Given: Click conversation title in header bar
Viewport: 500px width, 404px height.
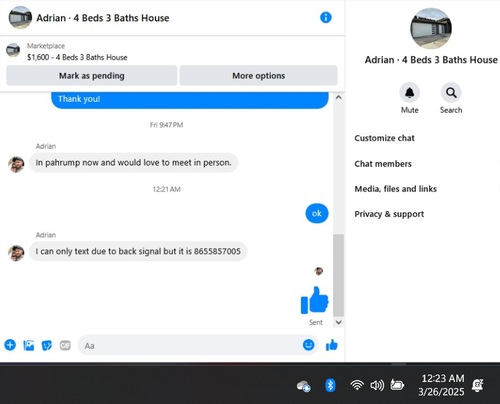Looking at the screenshot, I should point(103,18).
